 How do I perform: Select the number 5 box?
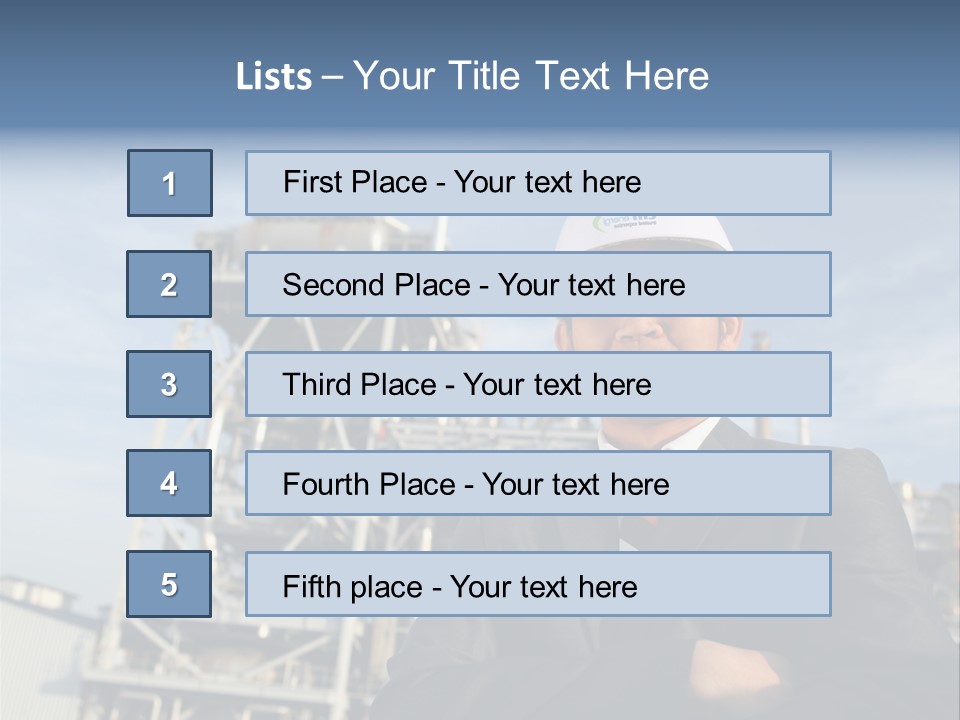coord(169,584)
